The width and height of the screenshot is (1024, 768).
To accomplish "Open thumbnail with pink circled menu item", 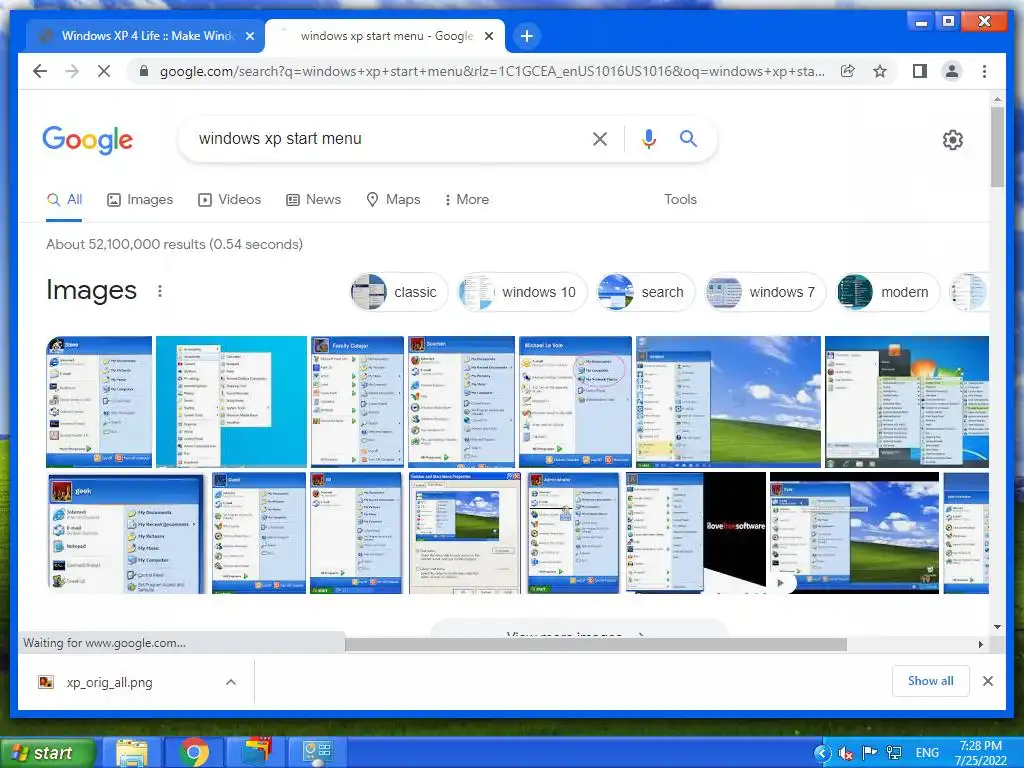I will point(575,402).
